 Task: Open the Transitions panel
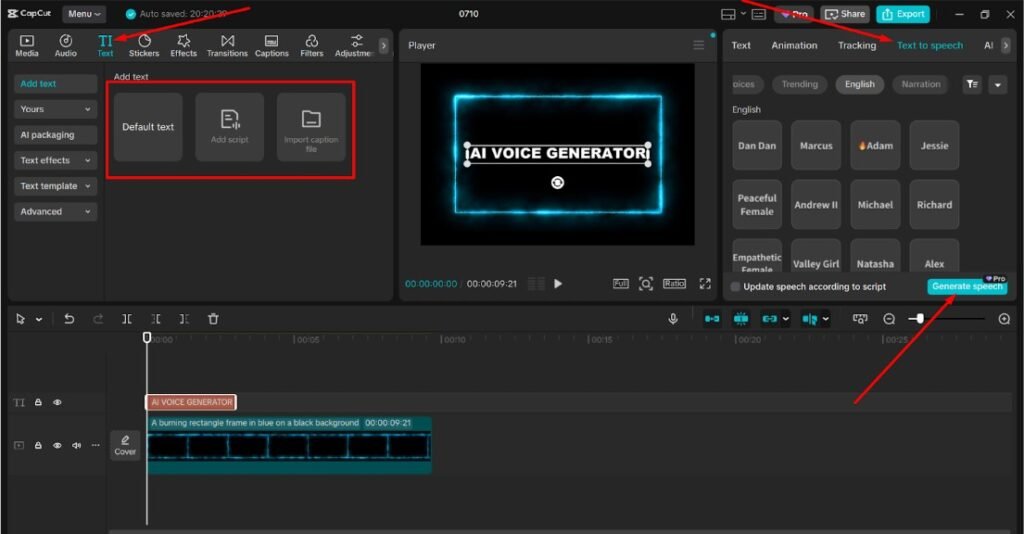coord(227,45)
